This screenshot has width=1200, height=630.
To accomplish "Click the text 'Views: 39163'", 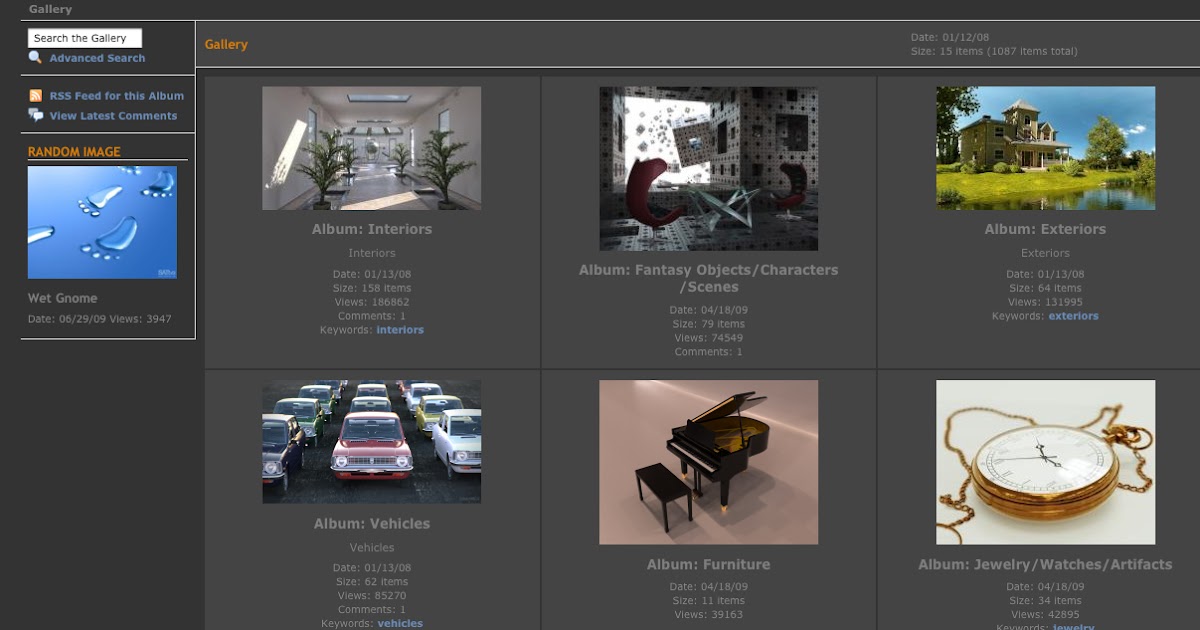I will 709,615.
